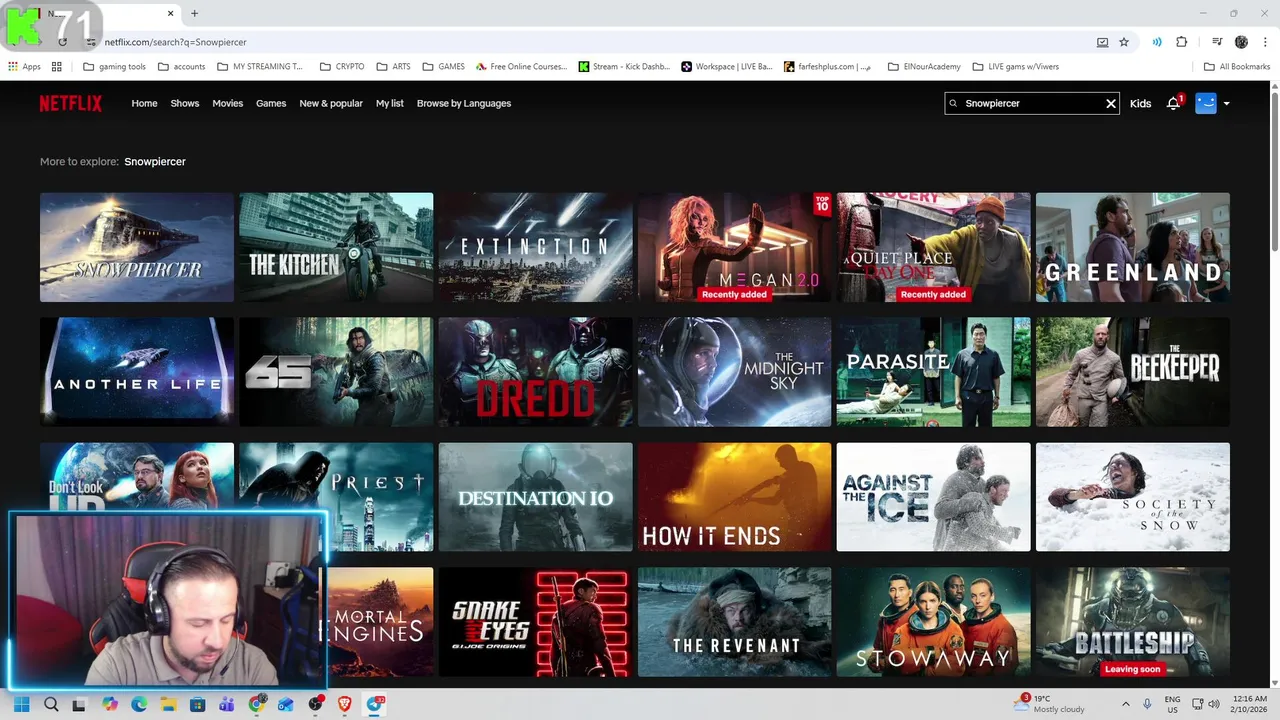The image size is (1280, 720).
Task: Open Stream - Kick Dashboard bookmark
Action: [624, 67]
